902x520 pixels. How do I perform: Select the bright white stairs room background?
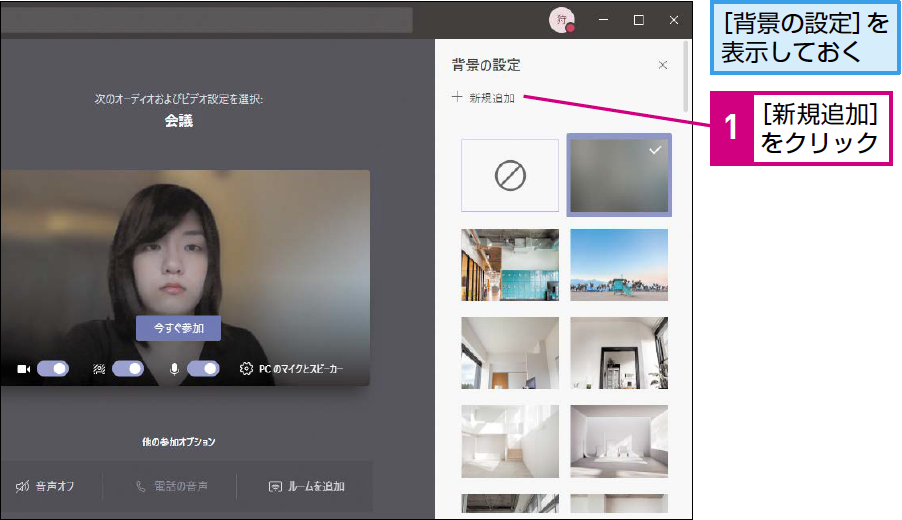click(x=510, y=441)
